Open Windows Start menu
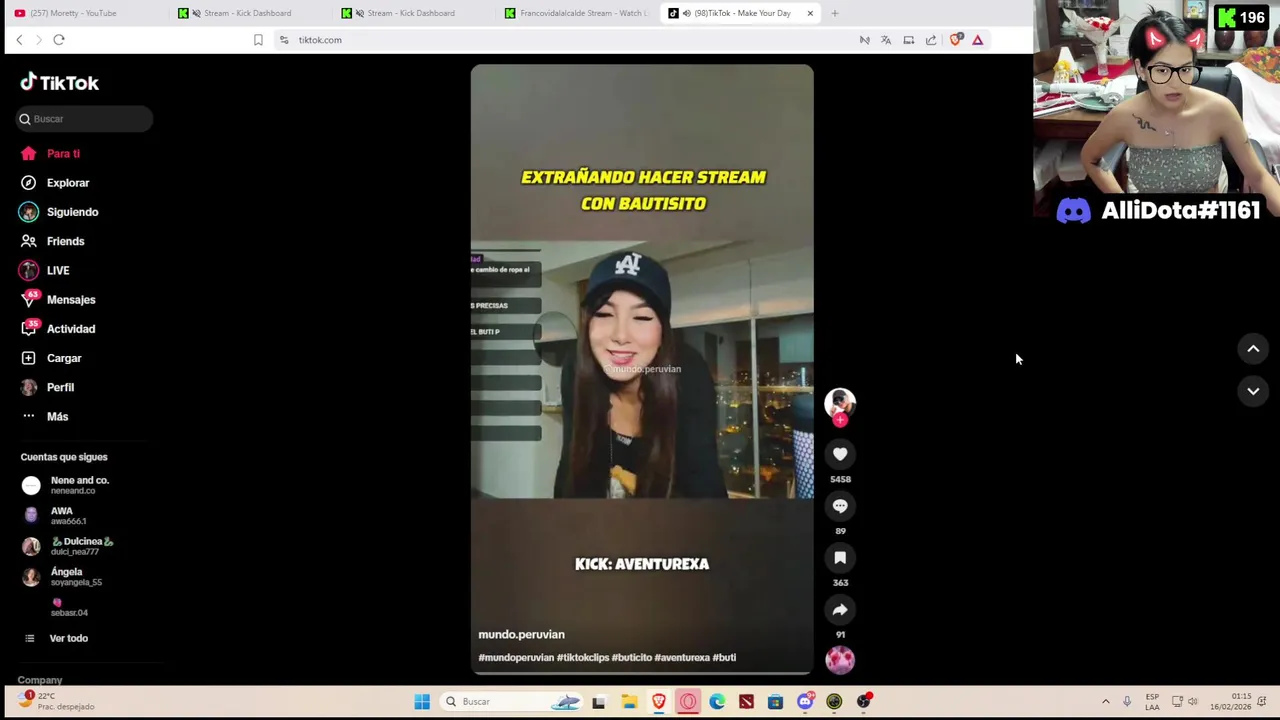The image size is (1280, 720). point(422,702)
